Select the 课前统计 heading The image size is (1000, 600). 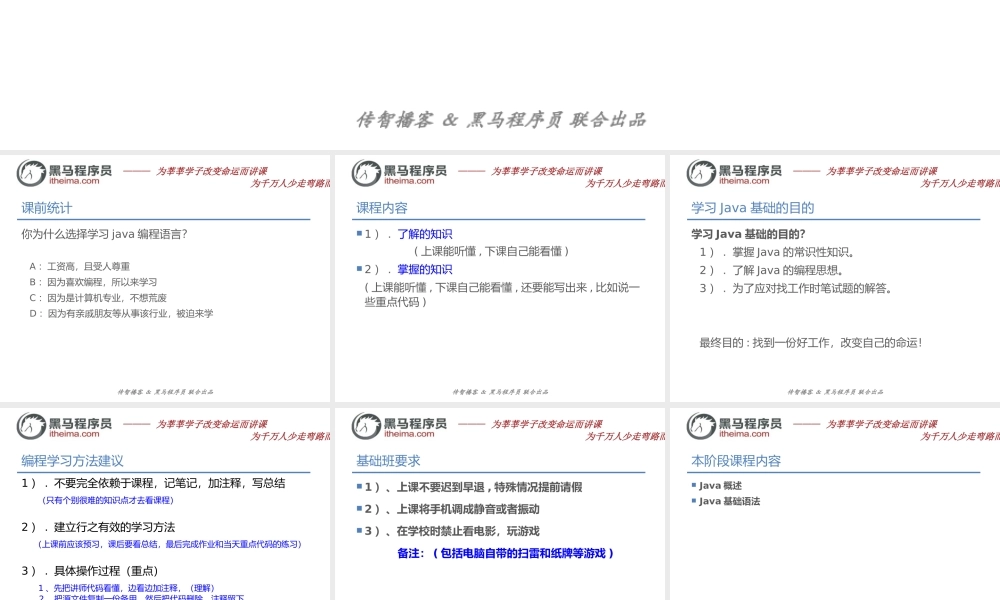pyautogui.click(x=44, y=208)
